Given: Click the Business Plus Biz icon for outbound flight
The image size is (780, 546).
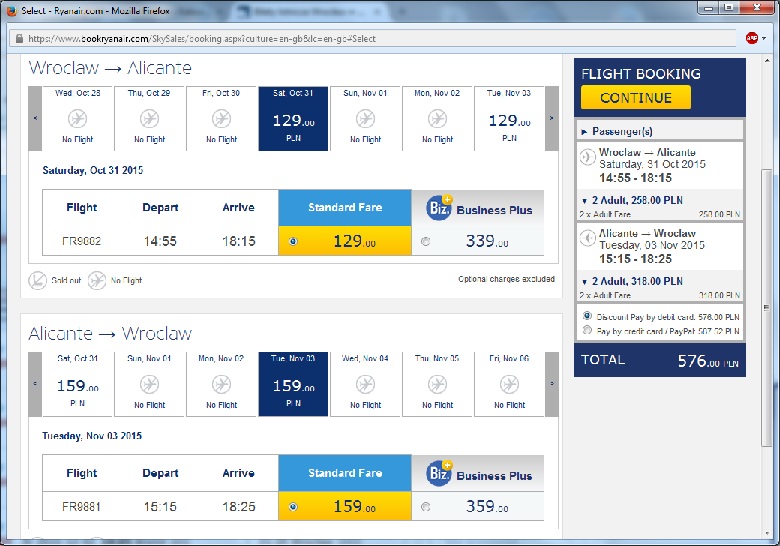Looking at the screenshot, I should 439,208.
